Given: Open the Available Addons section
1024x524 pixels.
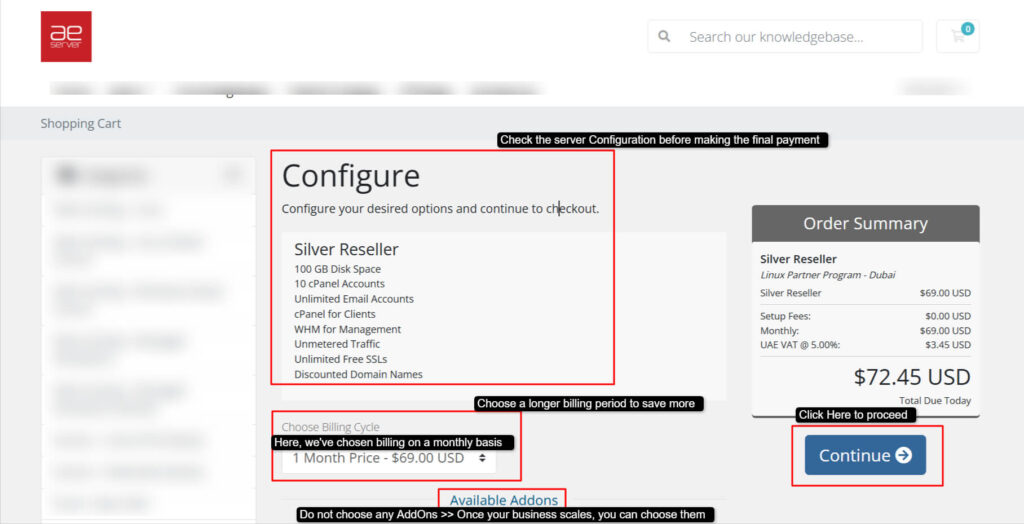Looking at the screenshot, I should pos(504,500).
